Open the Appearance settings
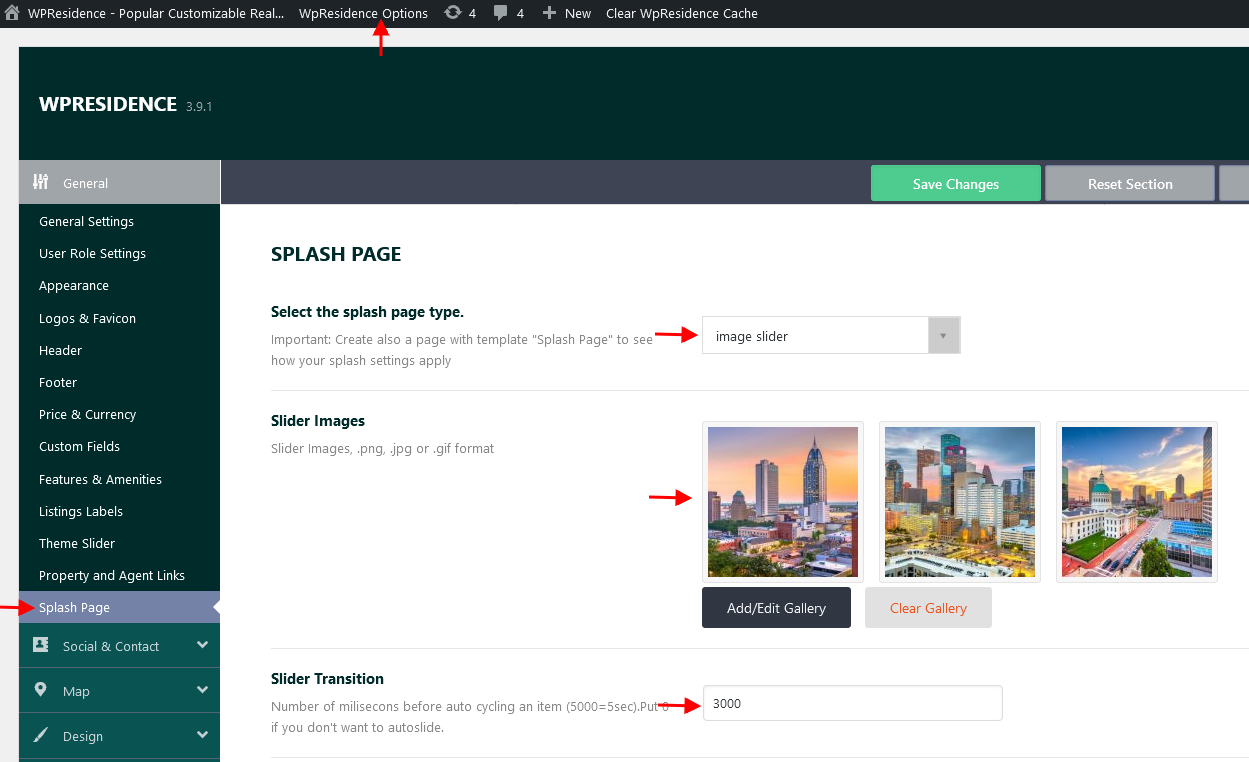 [x=74, y=285]
